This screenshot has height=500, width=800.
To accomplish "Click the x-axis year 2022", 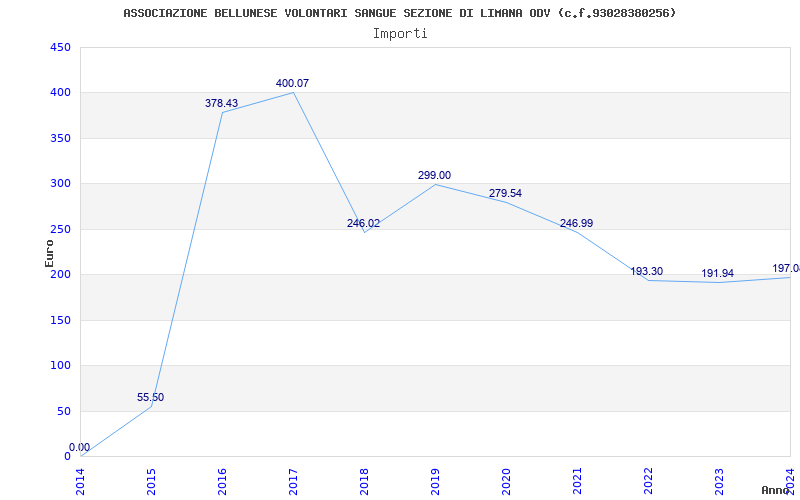I will pos(648,482).
